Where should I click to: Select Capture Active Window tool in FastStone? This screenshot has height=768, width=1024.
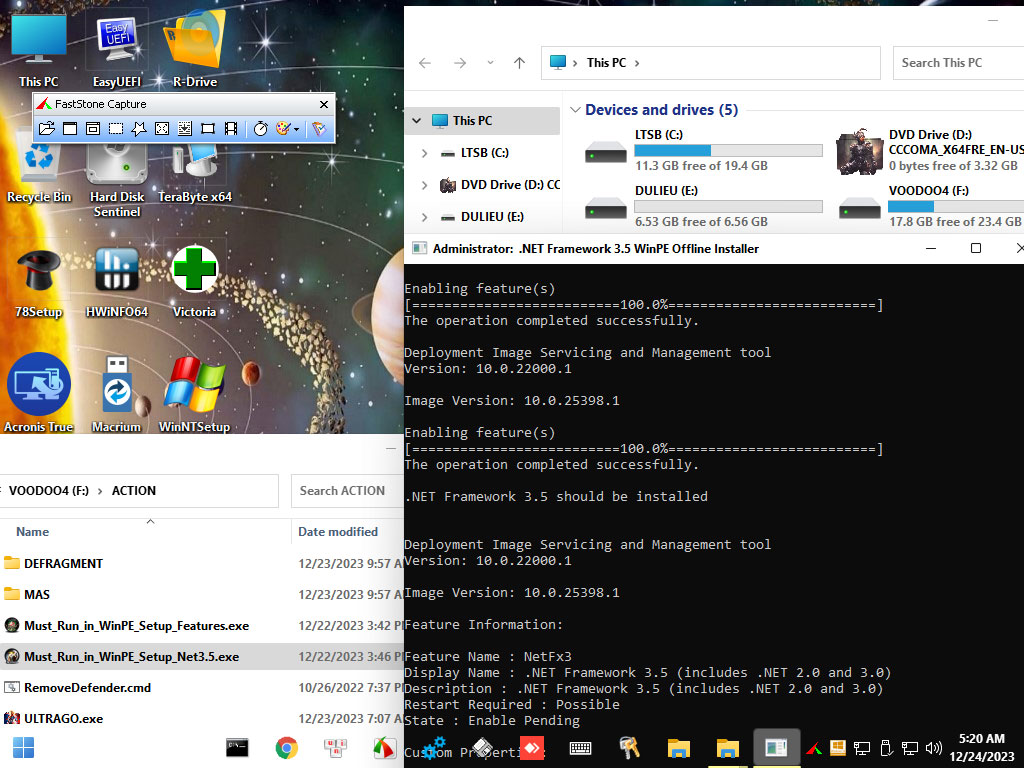coord(70,129)
